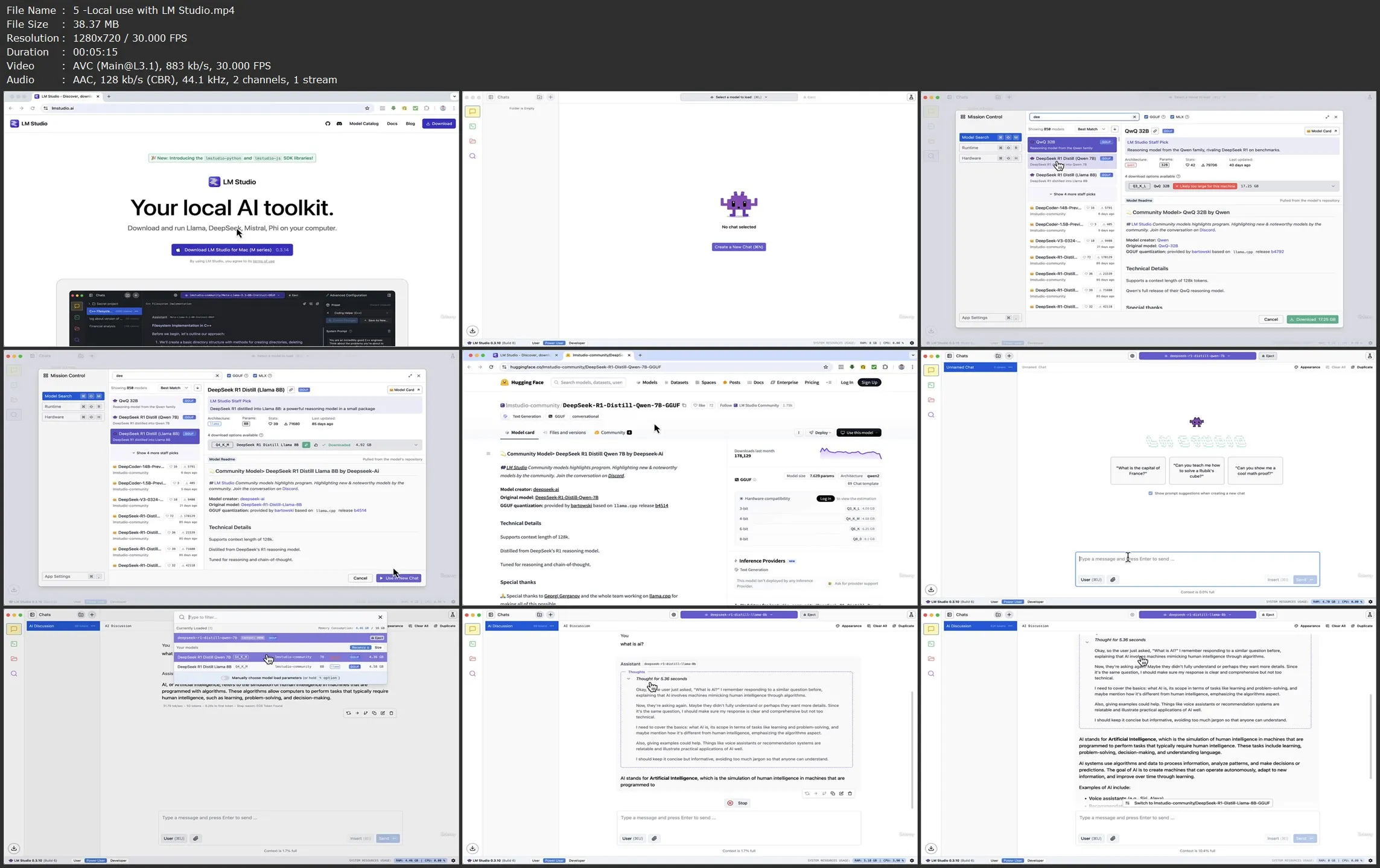The width and height of the screenshot is (1380, 868).
Task: Select DeepSeek R1 Distill (Qwen 7B) in QwQ frame
Action: [1072, 161]
